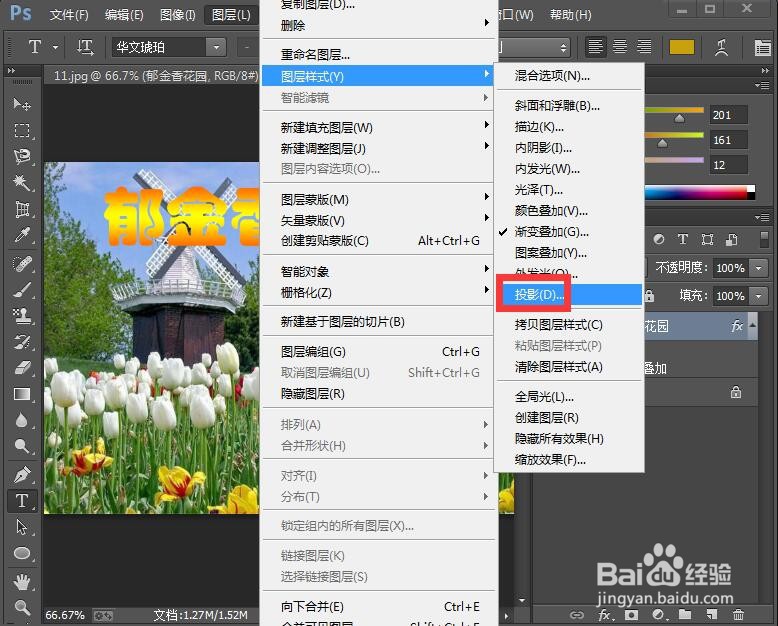
Task: Select the Rectangular Marquee tool
Action: [x=22, y=130]
